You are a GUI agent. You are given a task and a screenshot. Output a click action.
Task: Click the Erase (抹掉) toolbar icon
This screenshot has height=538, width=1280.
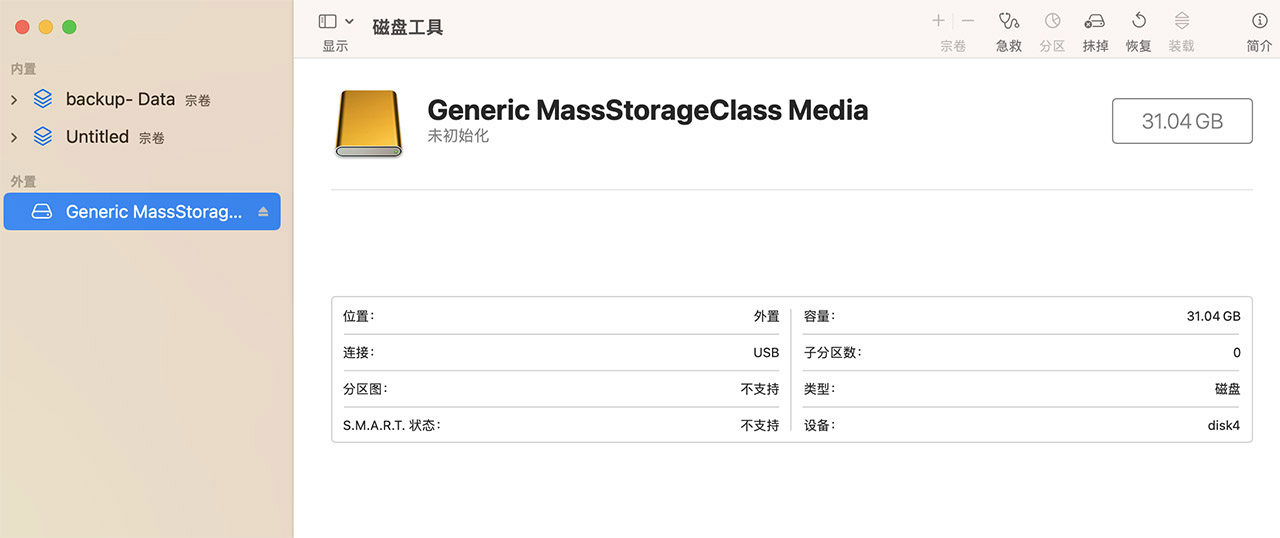coord(1095,21)
